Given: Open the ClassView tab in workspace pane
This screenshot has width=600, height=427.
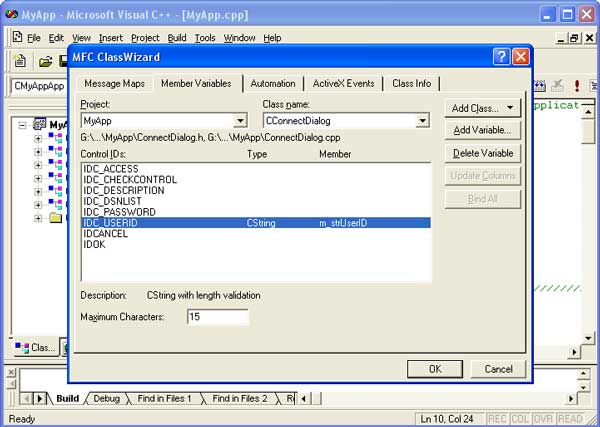Looking at the screenshot, I should click(x=36, y=348).
